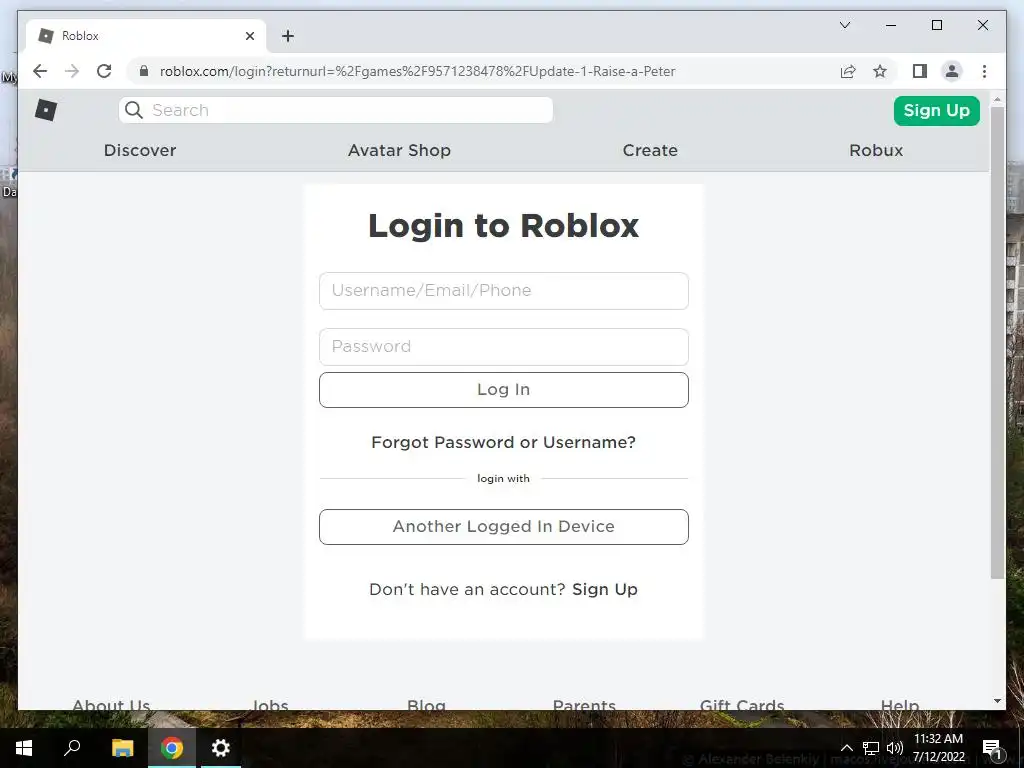Open the Robux menu item
Viewport: 1024px width, 768px height.
coord(876,150)
